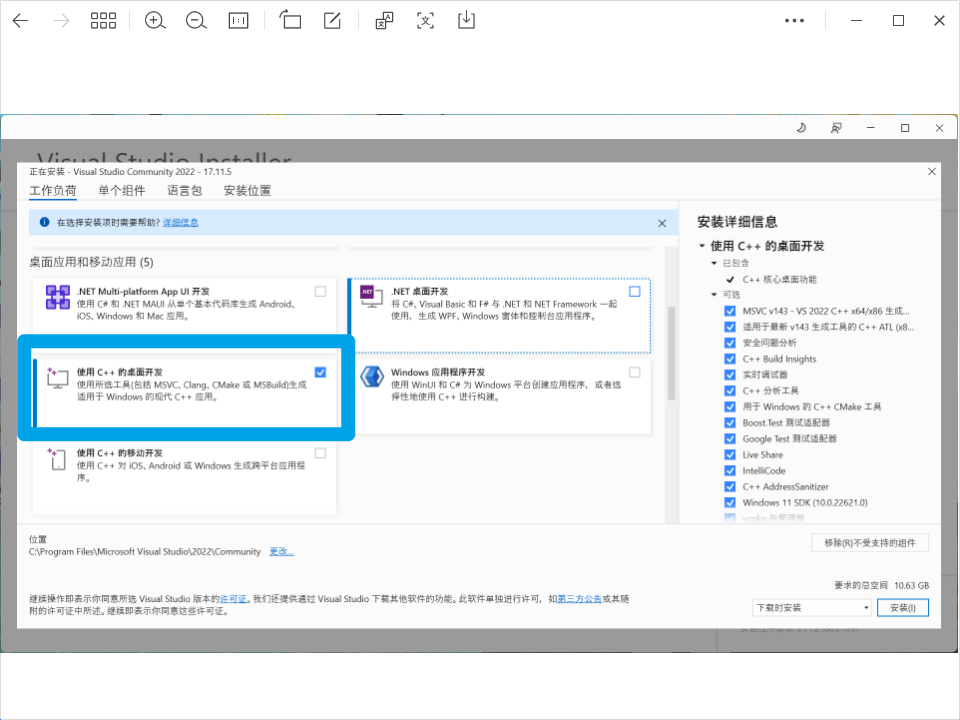Click the C++ 核心桌面功能 included item
Screen dimensions: 960x720
779,279
